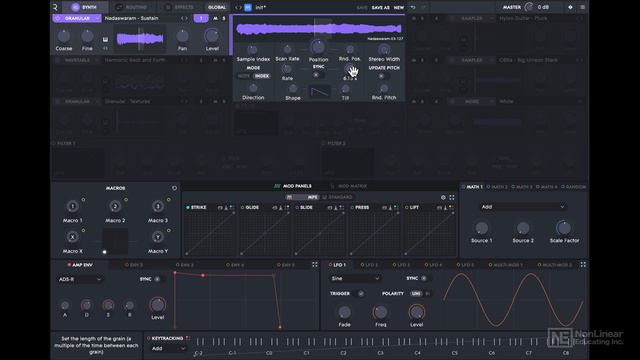The image size is (640, 360).
Task: Click the Macro XY pad
Action: tap(115, 241)
